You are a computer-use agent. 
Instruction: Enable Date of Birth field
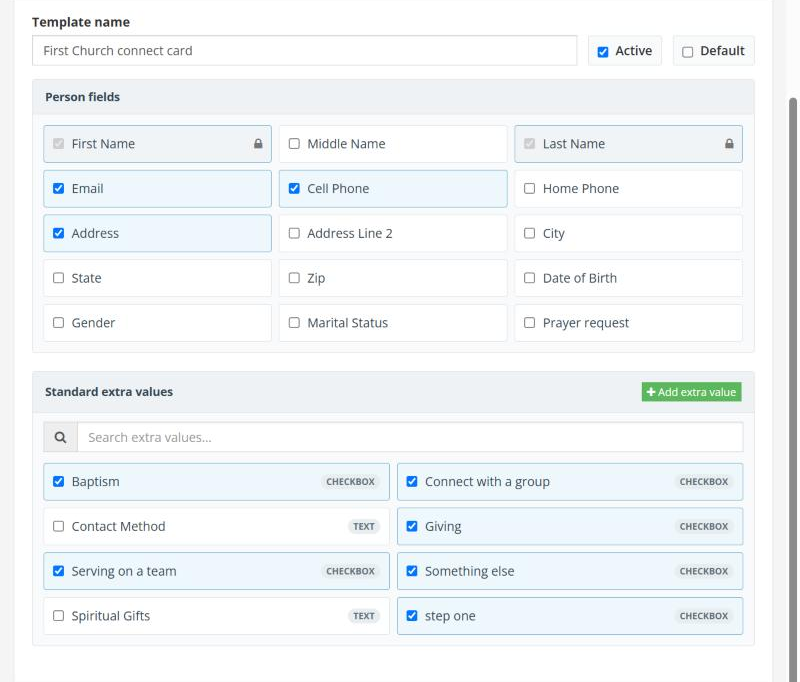(x=530, y=278)
